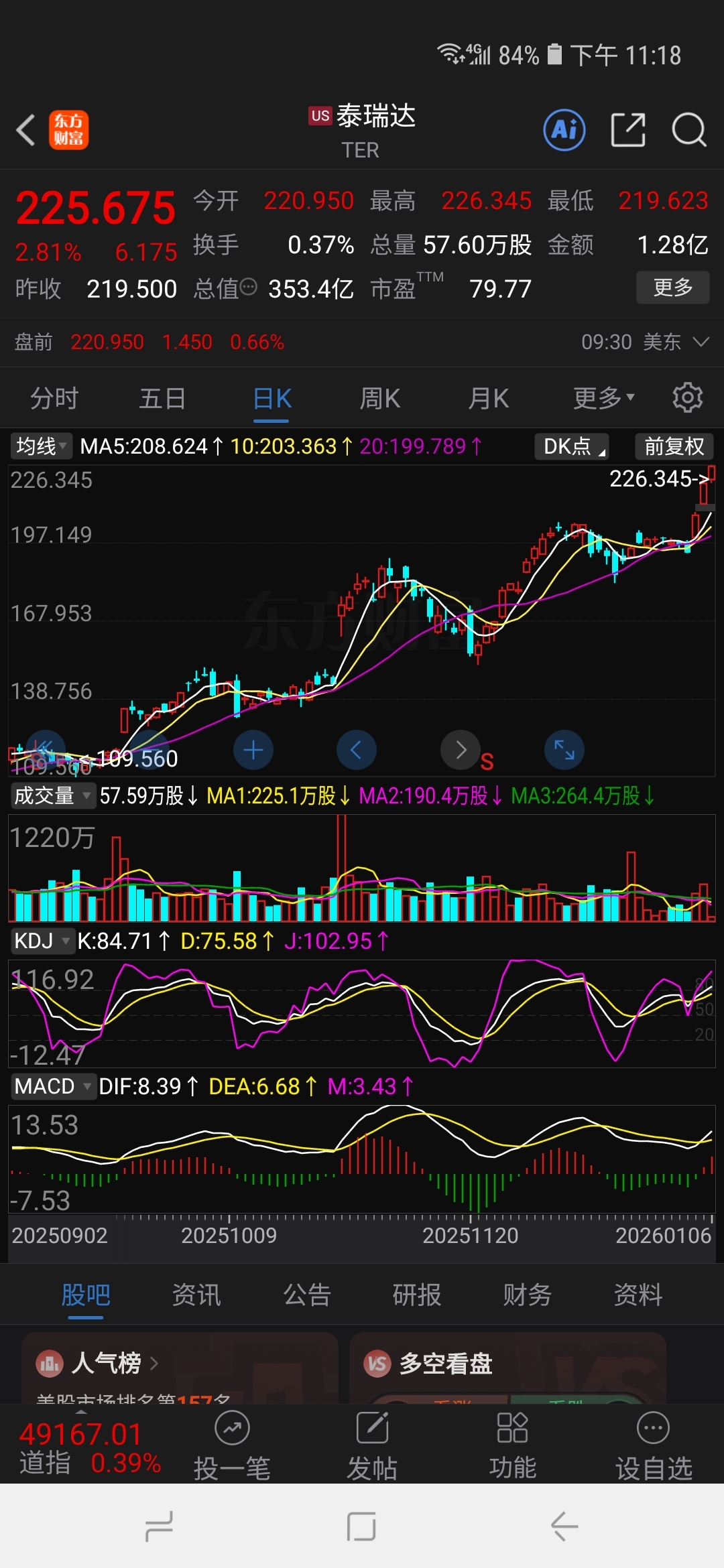Switch to 五日 chart tab
This screenshot has width=724, height=1568.
click(162, 398)
